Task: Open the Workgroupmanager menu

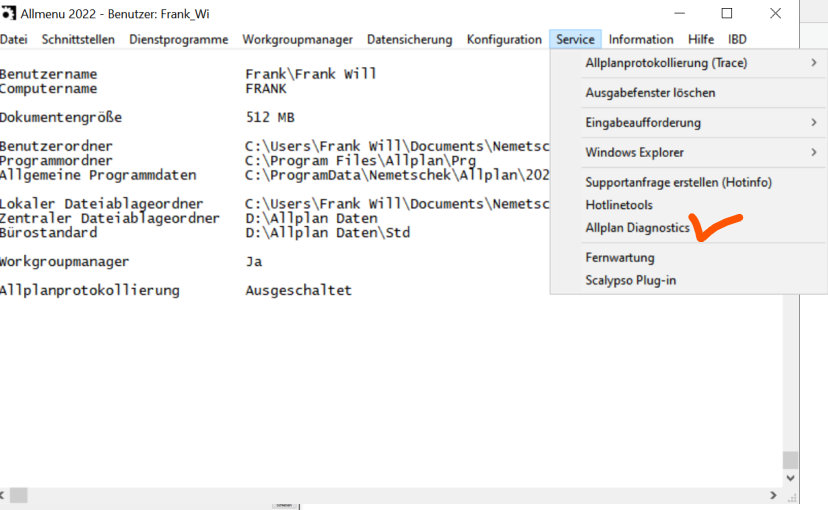Action: click(297, 40)
